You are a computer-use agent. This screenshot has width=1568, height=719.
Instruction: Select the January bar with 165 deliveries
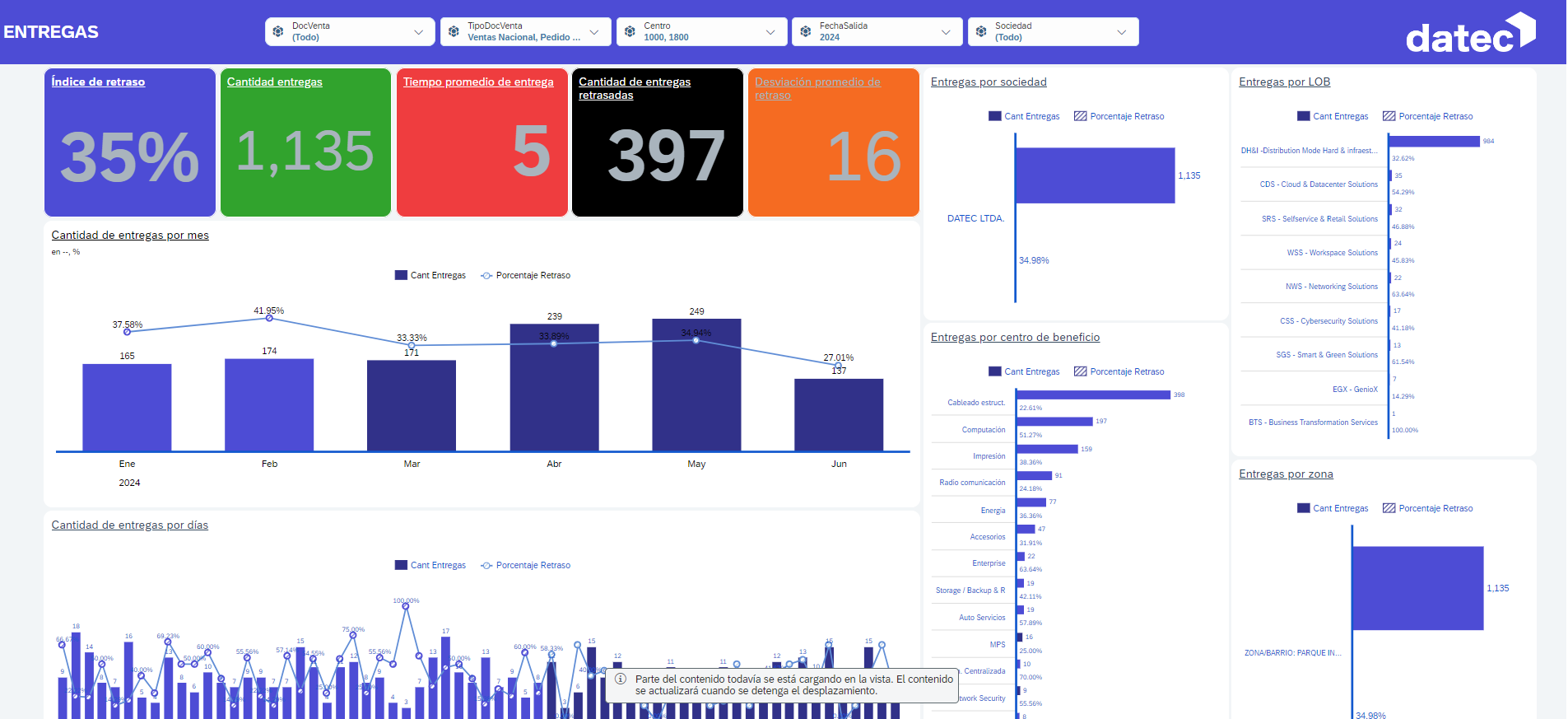127,408
